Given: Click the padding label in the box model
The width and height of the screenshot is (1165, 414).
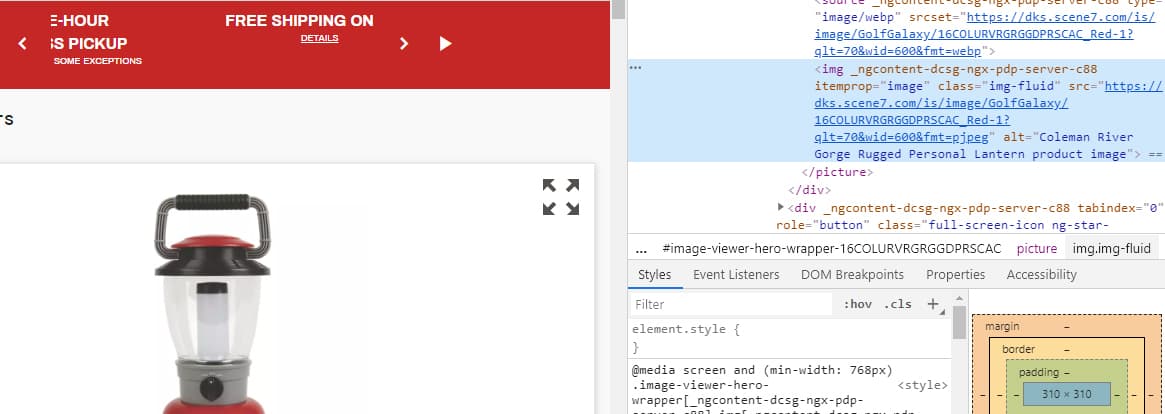Looking at the screenshot, I should [1038, 372].
